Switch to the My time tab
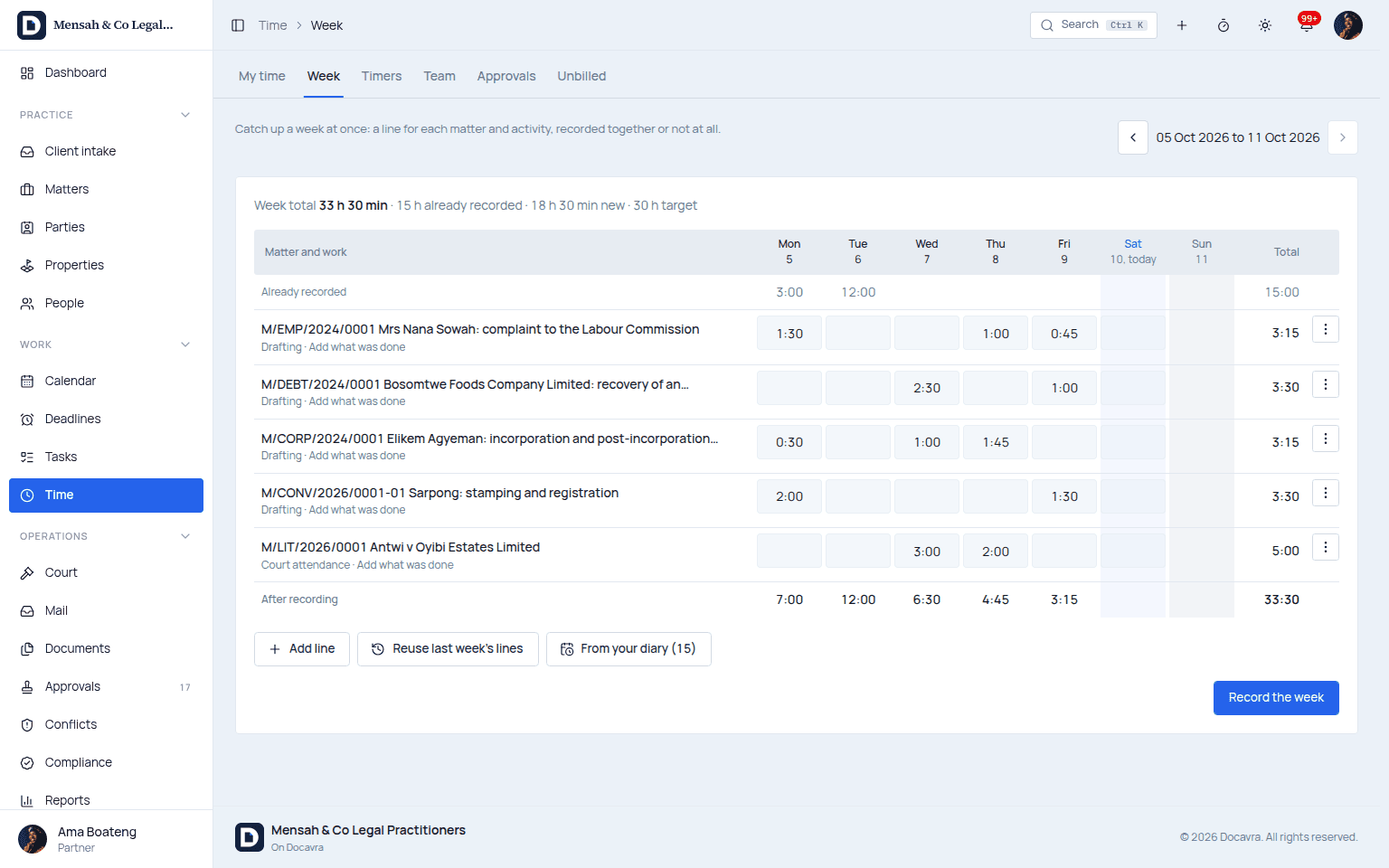 tap(262, 76)
